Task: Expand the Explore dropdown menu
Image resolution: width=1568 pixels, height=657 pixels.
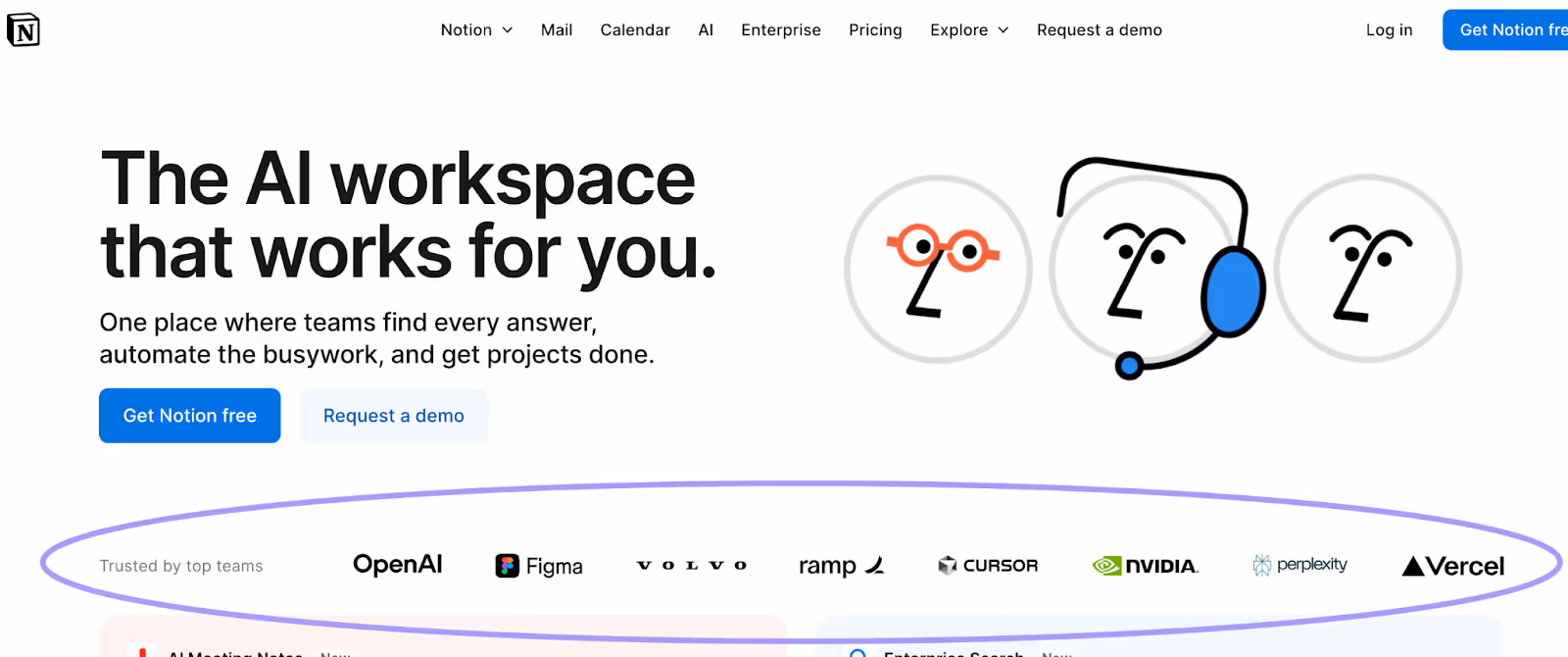Action: point(969,30)
